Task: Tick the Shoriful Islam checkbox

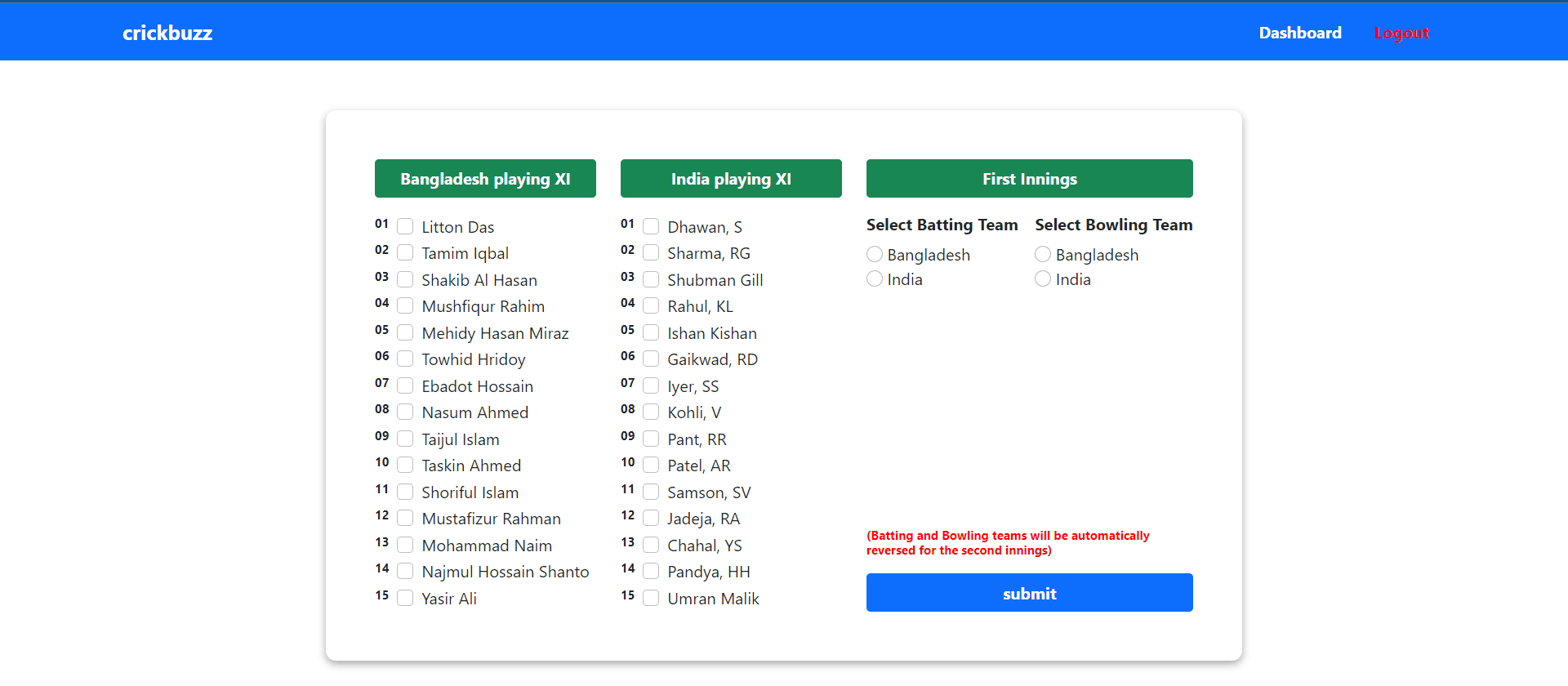Action: coord(405,492)
